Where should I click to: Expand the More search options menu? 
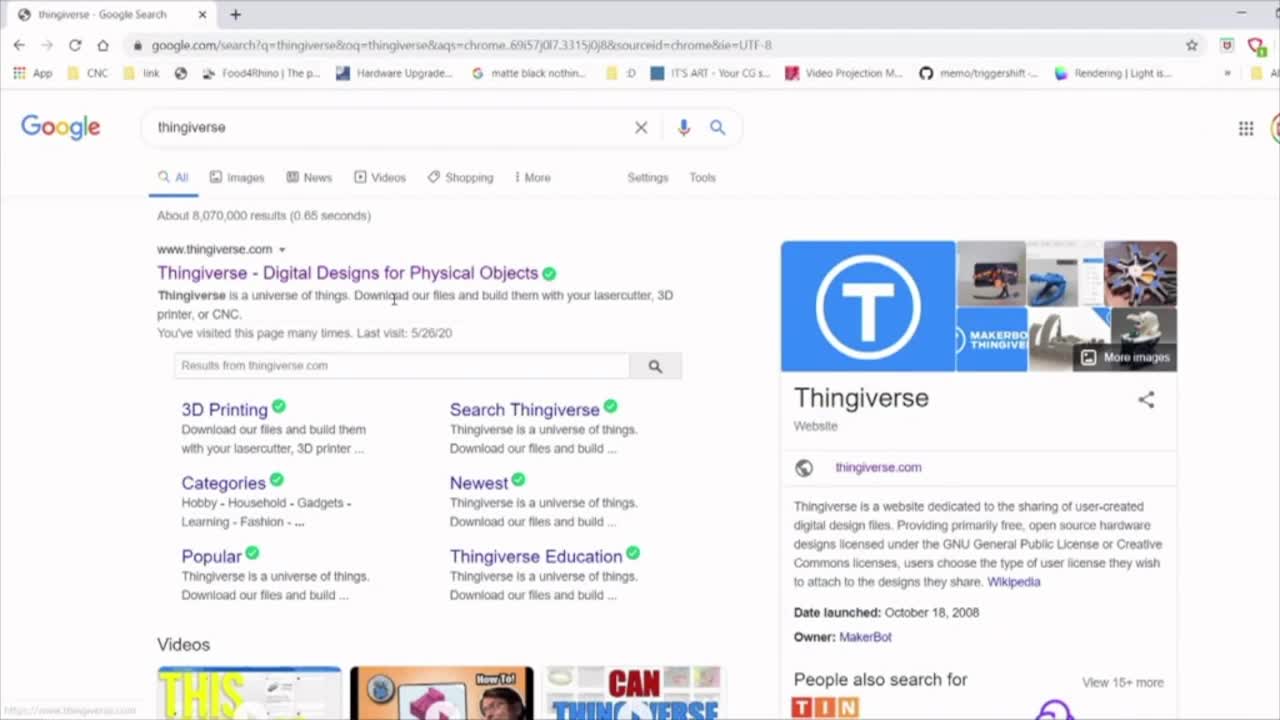pyautogui.click(x=532, y=177)
